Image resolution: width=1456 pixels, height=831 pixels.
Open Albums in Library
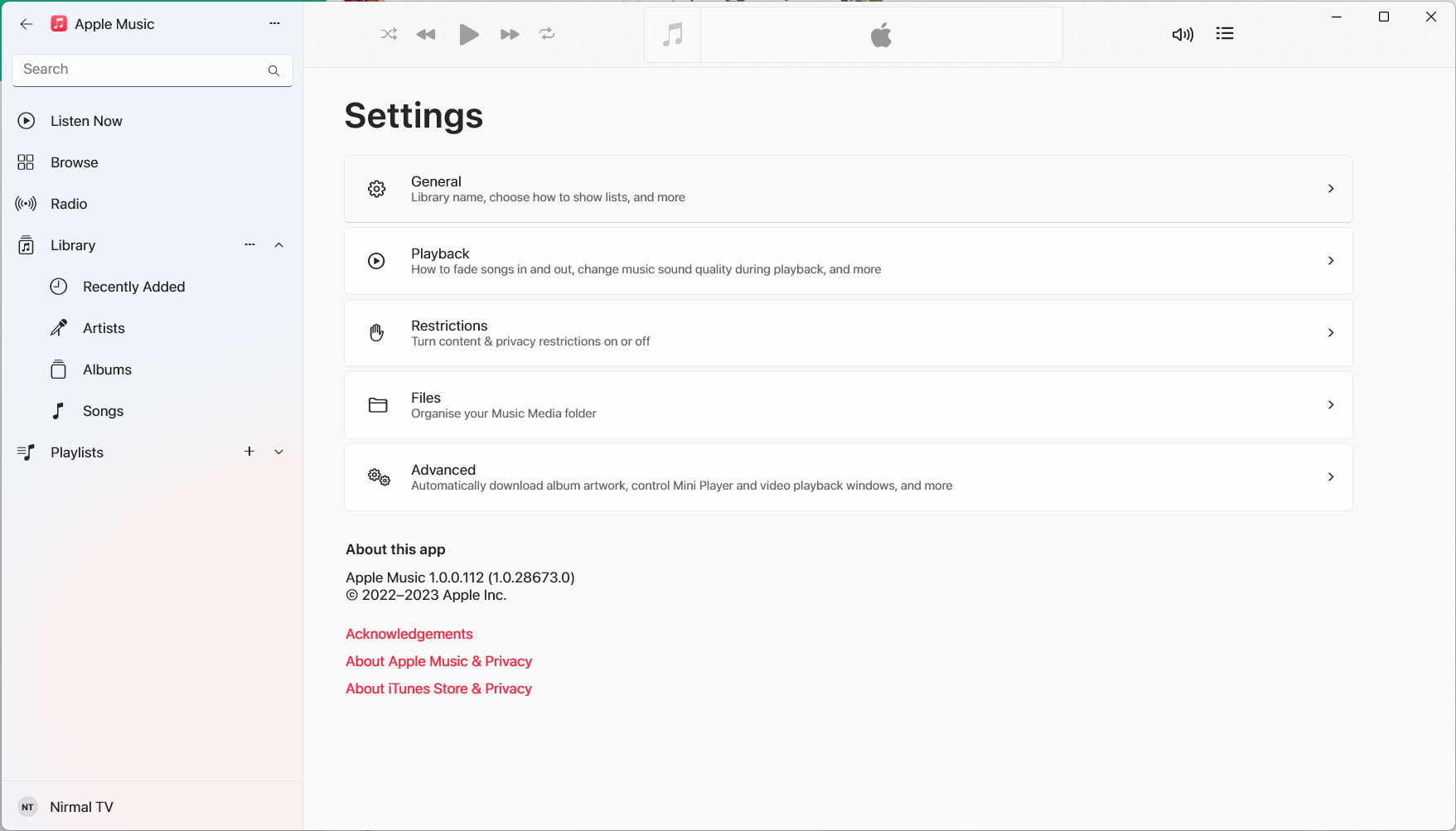pos(153,370)
